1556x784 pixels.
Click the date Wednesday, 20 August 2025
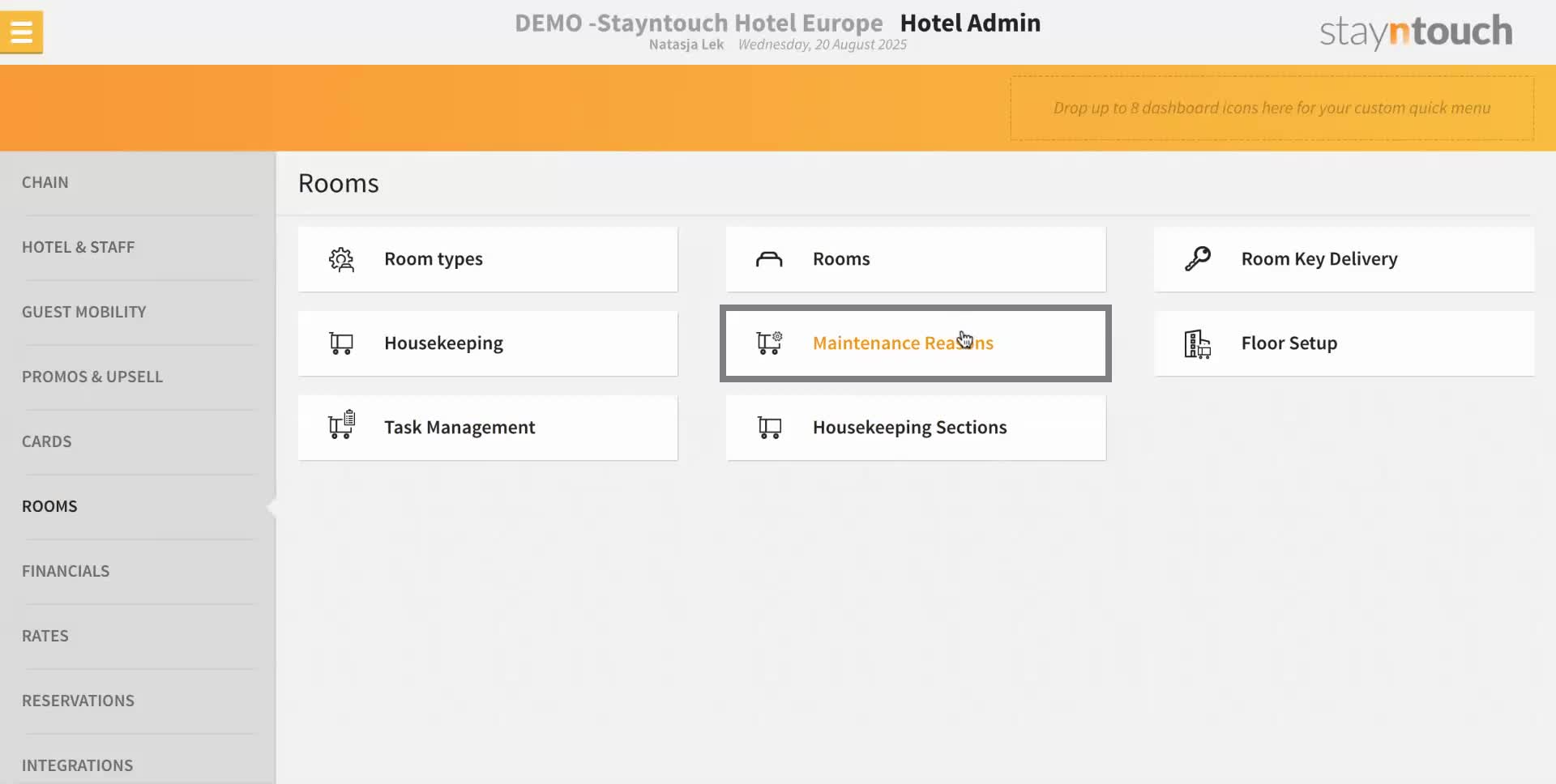(x=823, y=45)
